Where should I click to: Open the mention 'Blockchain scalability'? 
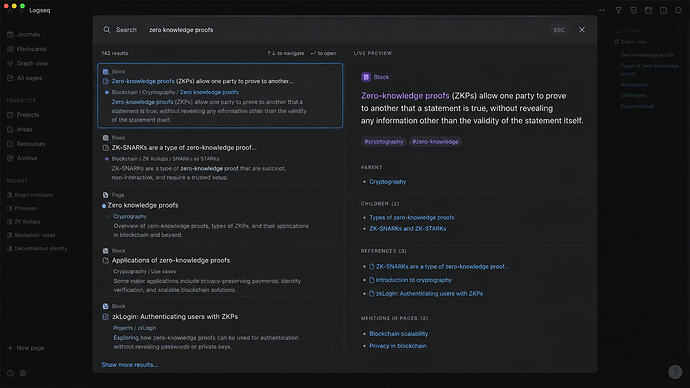click(399, 334)
